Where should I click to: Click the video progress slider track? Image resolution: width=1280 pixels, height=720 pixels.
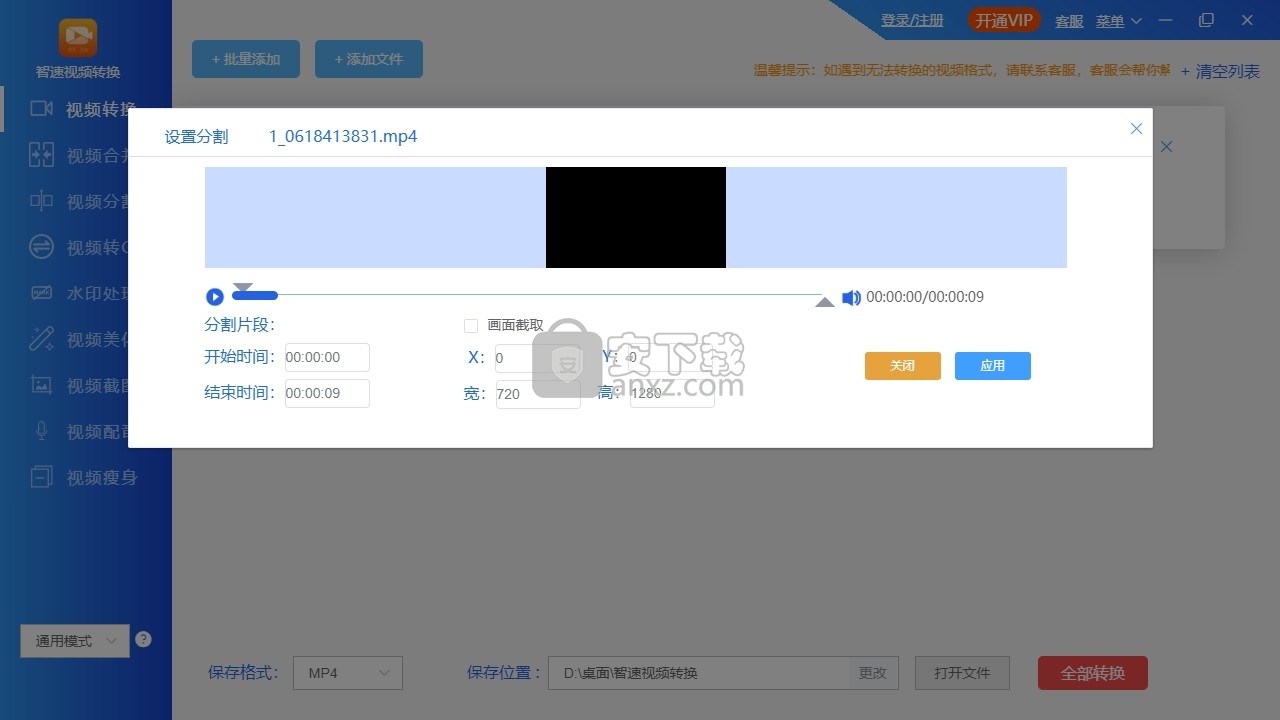pos(528,295)
